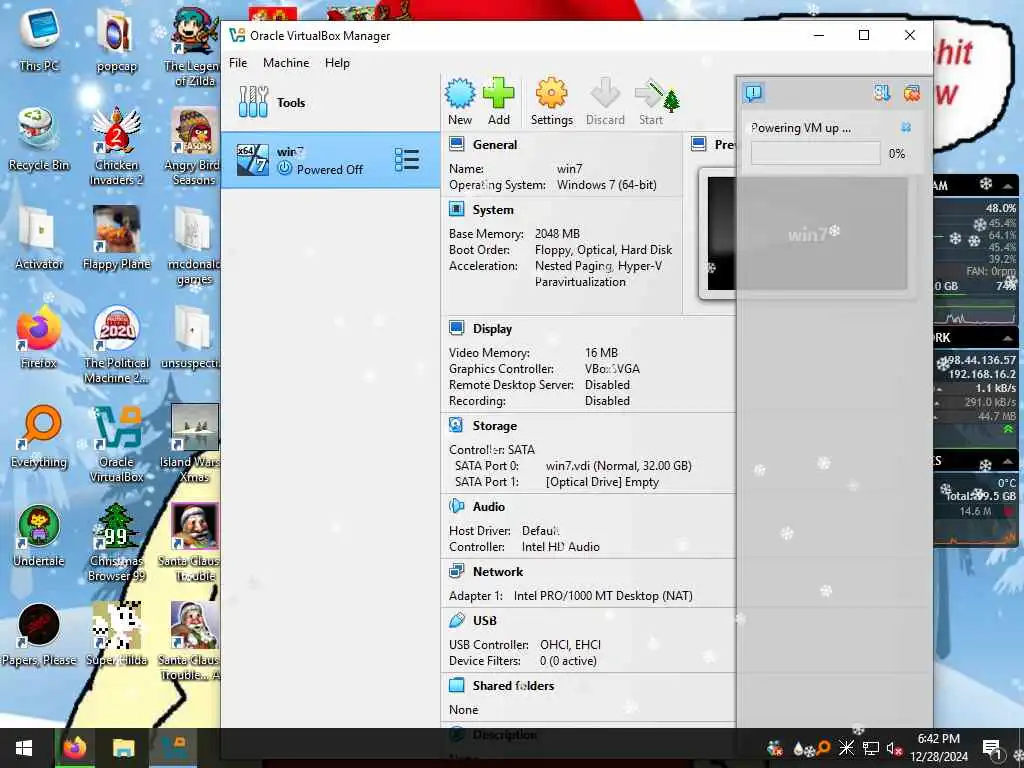1024x768 pixels.
Task: Click the Powering VM up progress bar
Action: (x=815, y=153)
